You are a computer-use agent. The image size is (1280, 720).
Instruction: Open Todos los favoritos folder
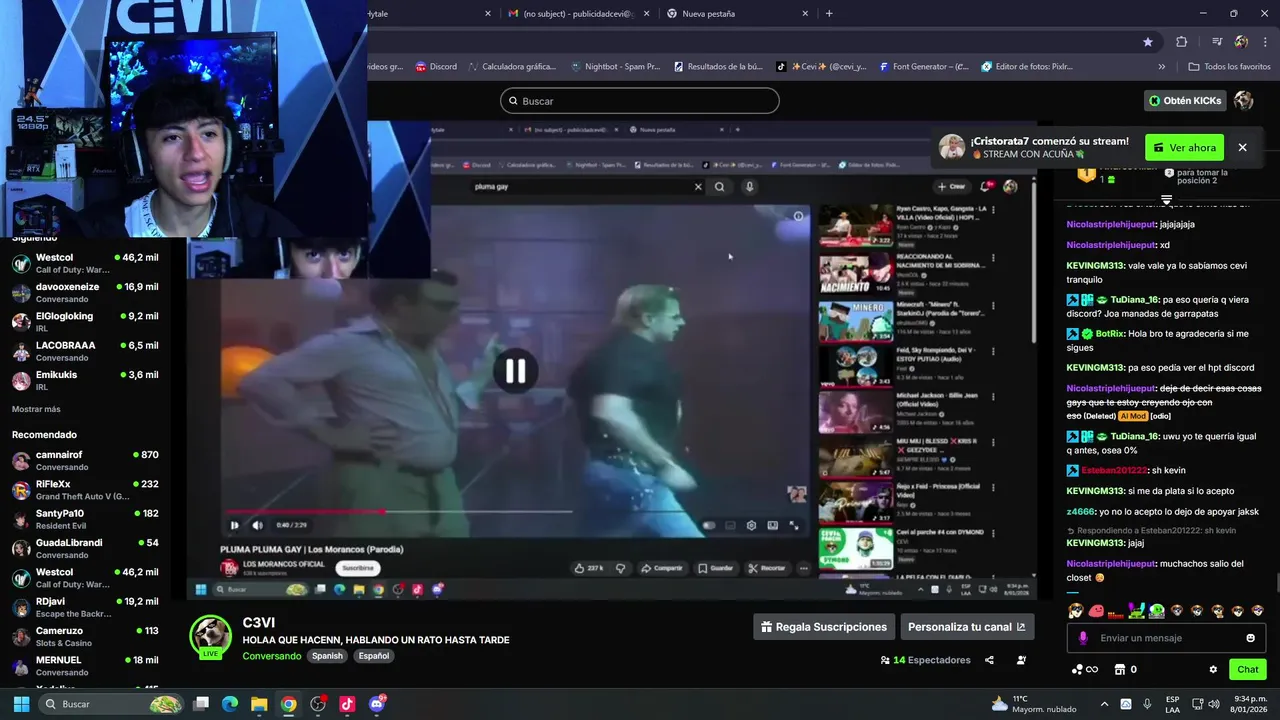coord(1229,67)
